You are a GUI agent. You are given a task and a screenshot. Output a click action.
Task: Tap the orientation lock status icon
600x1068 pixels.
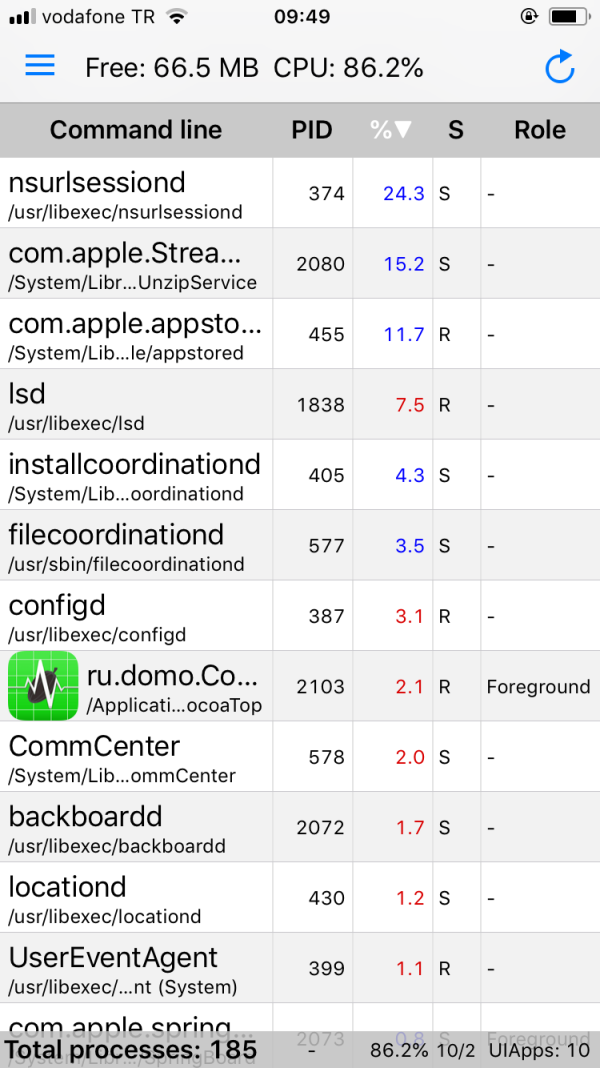pyautogui.click(x=529, y=16)
